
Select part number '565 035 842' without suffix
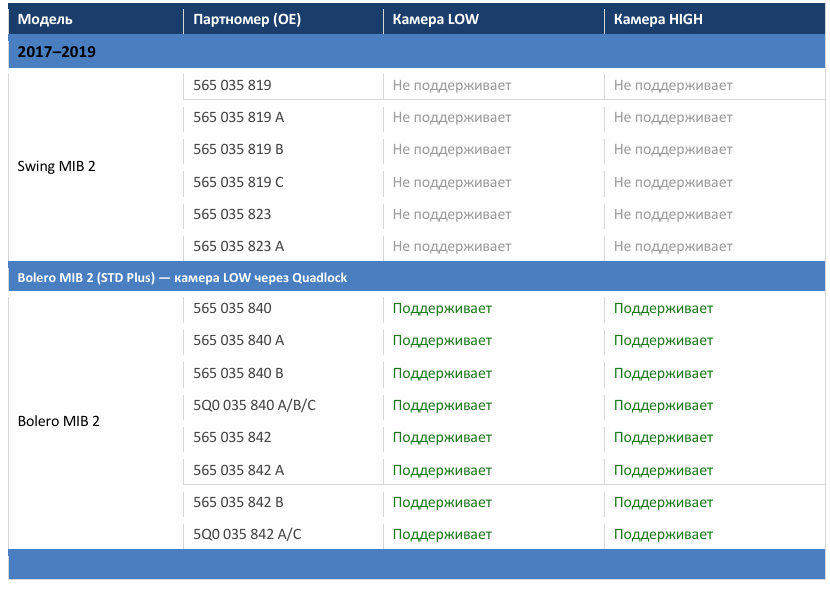coord(232,438)
